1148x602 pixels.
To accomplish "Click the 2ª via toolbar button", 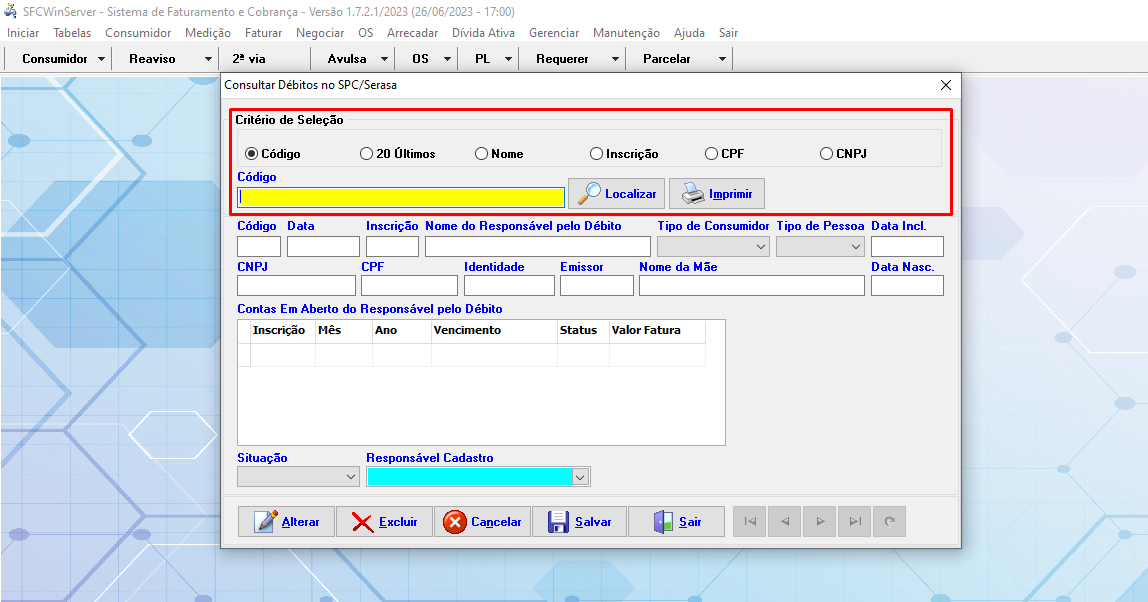I will pos(248,59).
